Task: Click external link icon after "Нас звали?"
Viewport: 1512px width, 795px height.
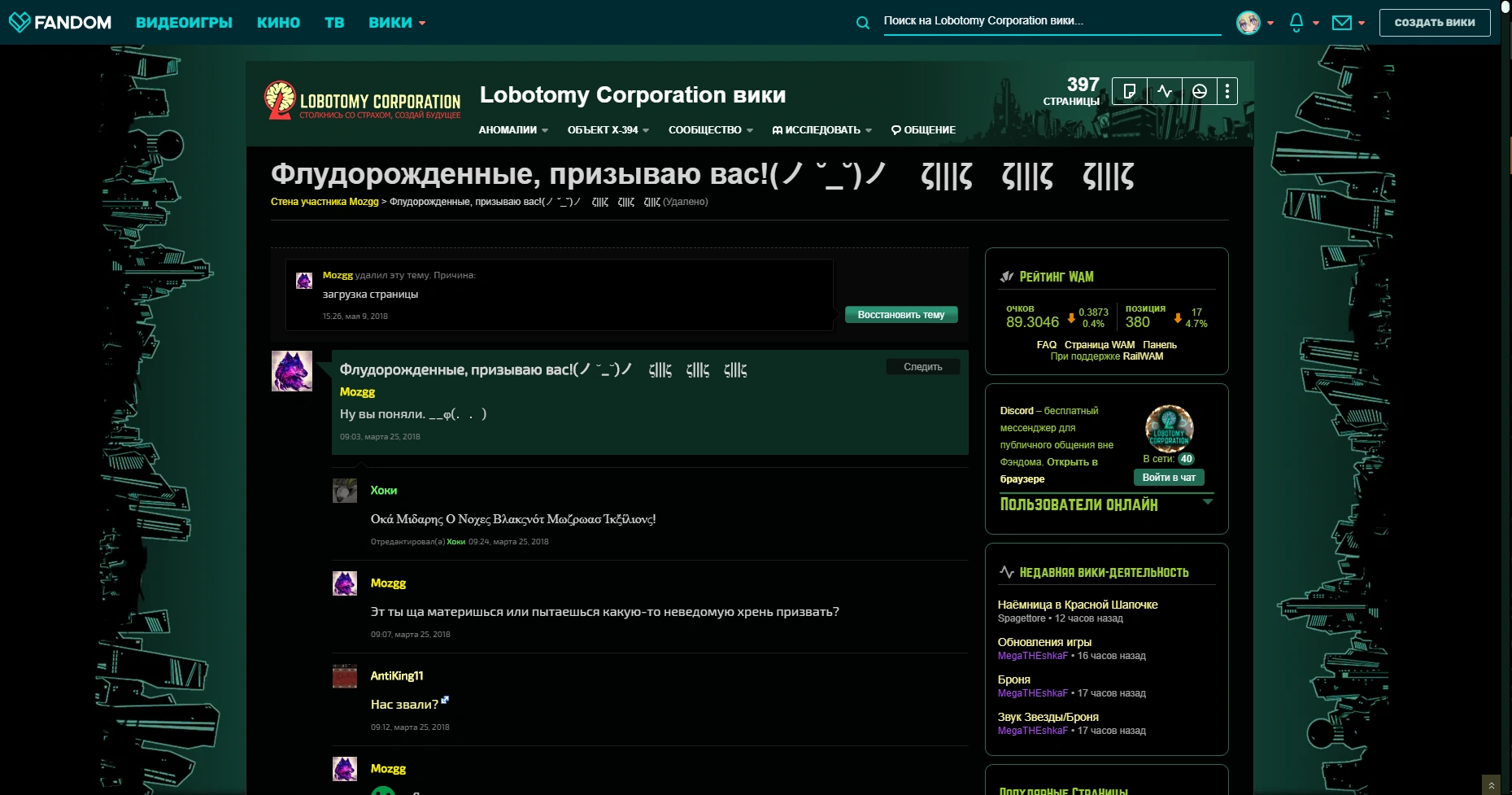Action: pos(445,700)
